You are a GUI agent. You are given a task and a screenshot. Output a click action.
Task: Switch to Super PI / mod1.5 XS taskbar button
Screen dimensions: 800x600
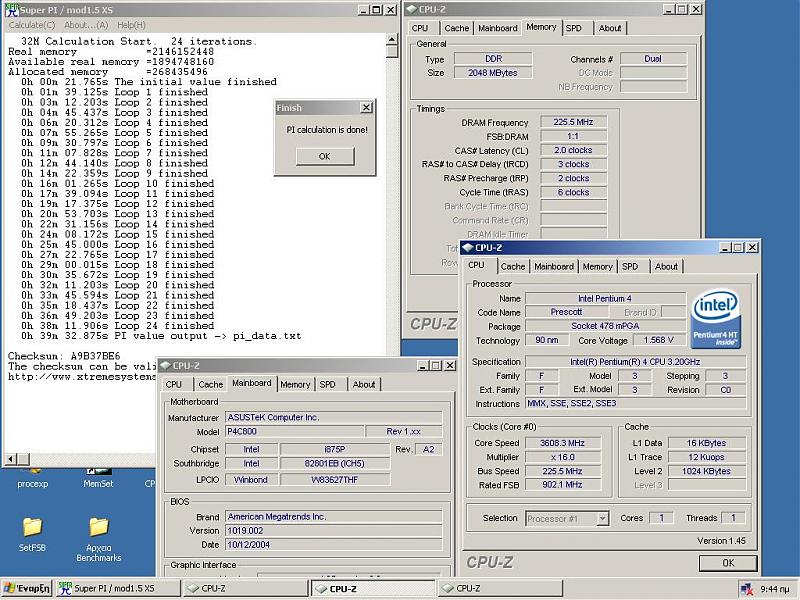[x=117, y=588]
